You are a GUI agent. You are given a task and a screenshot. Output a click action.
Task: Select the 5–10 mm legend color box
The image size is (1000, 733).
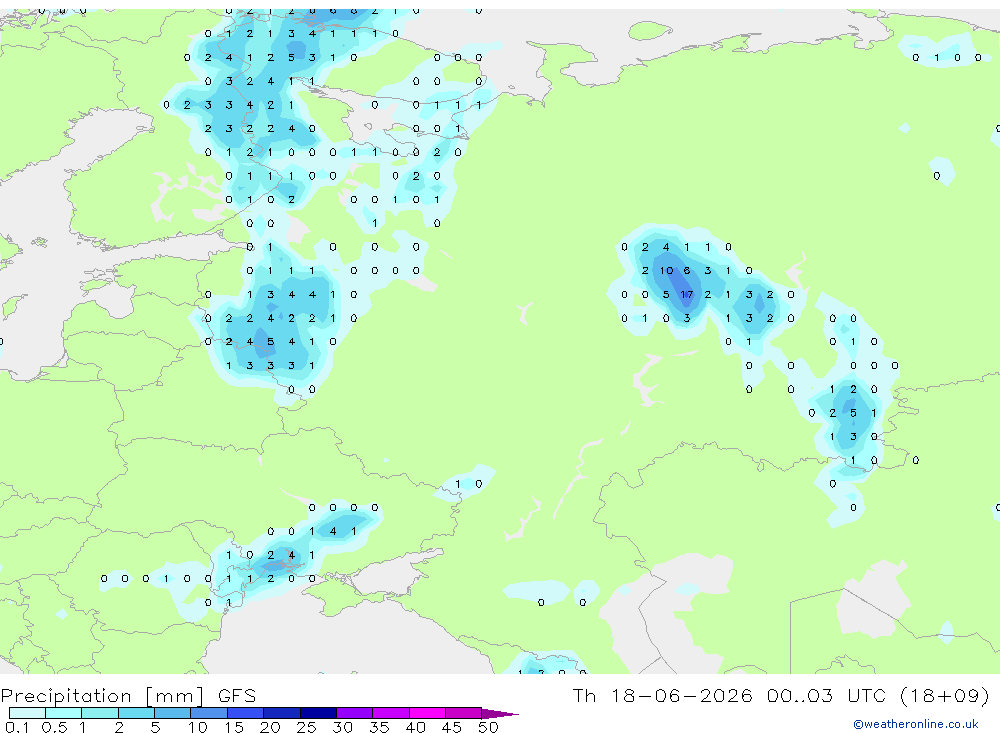point(172,713)
